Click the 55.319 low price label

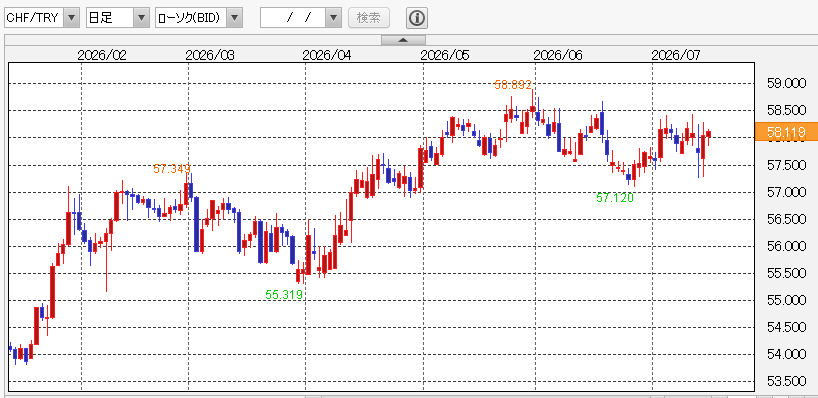284,295
